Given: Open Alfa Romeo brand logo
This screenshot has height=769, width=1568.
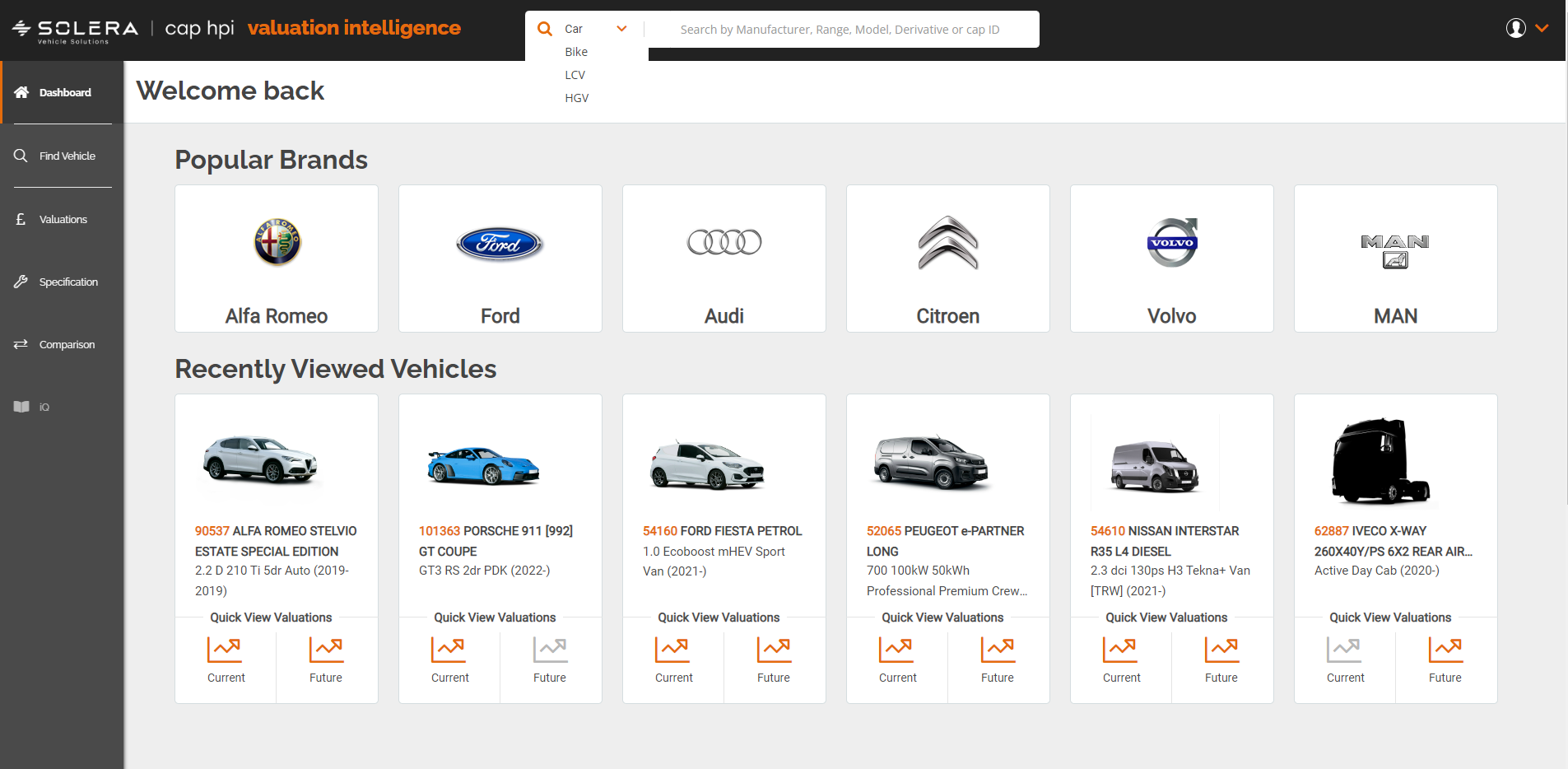Looking at the screenshot, I should point(277,242).
